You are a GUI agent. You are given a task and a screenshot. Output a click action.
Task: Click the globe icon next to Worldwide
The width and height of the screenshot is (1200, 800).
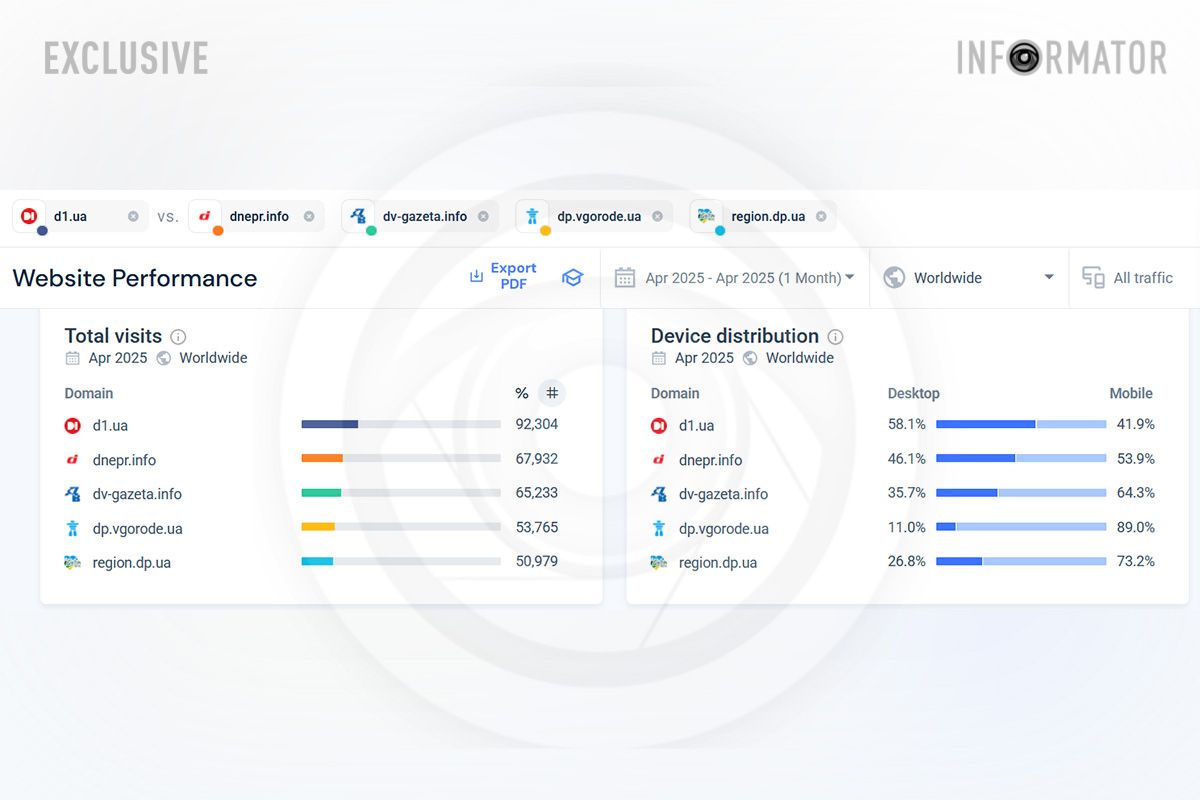[x=893, y=277]
